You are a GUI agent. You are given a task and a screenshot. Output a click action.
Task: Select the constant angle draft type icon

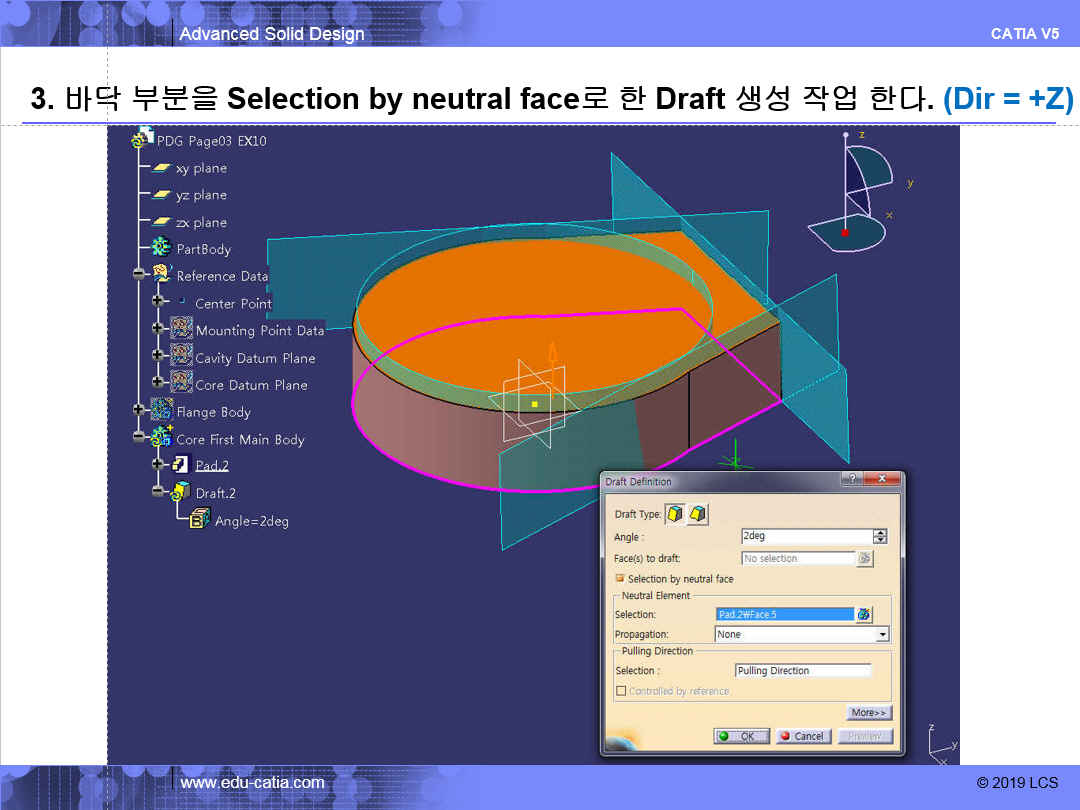(675, 514)
